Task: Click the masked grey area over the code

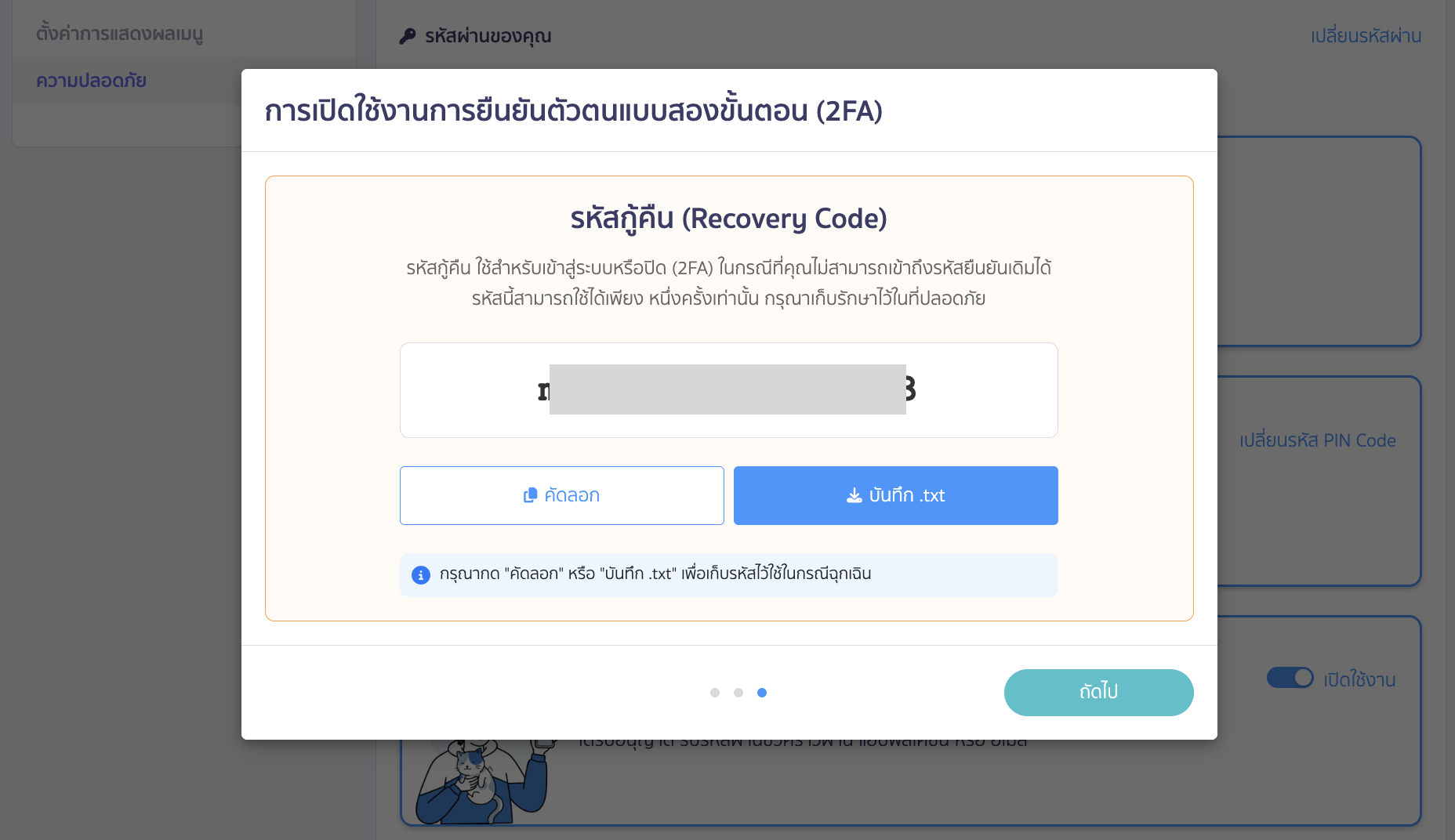Action: (725, 389)
